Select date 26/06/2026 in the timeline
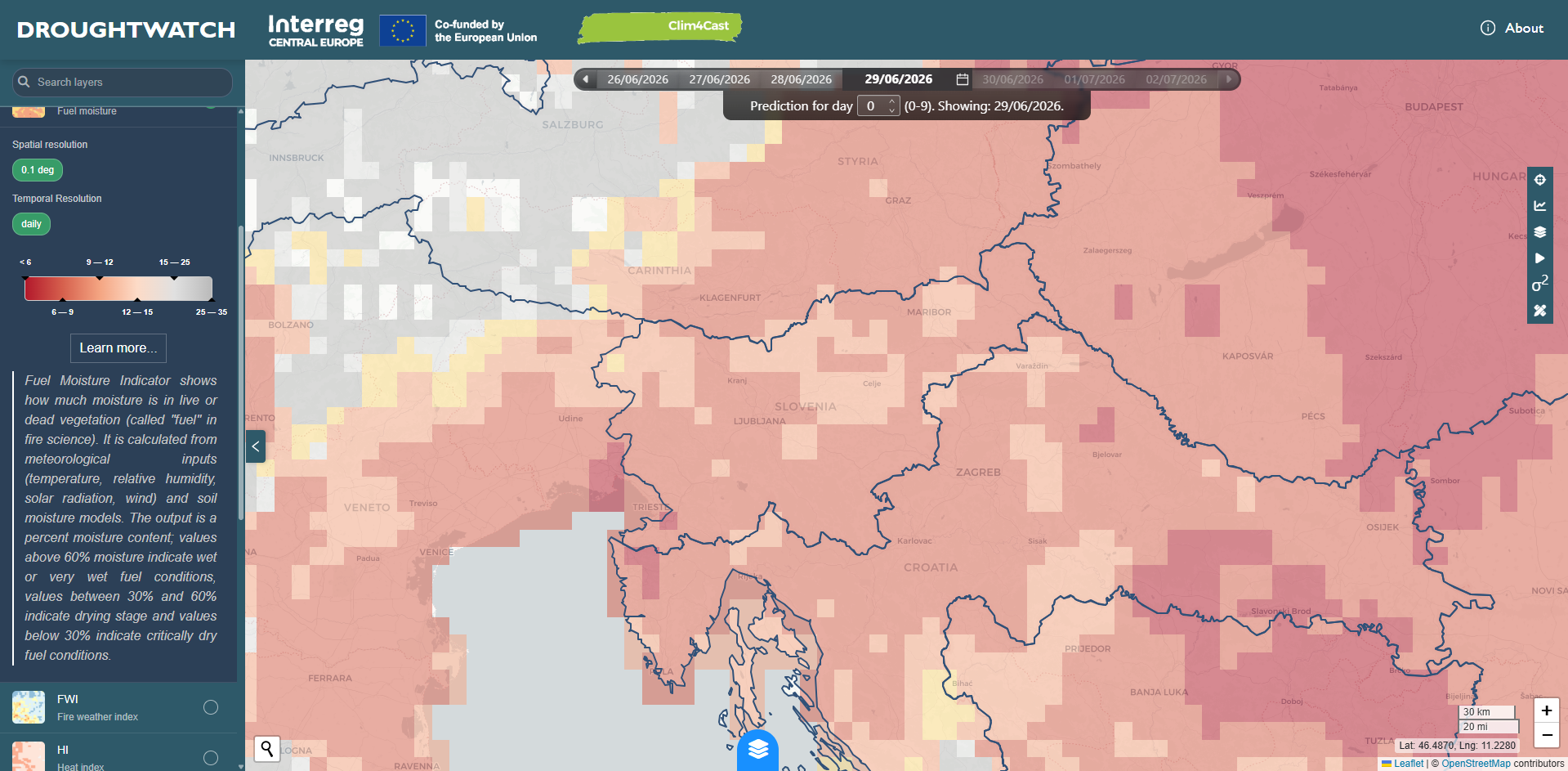The width and height of the screenshot is (1568, 771). (x=637, y=79)
